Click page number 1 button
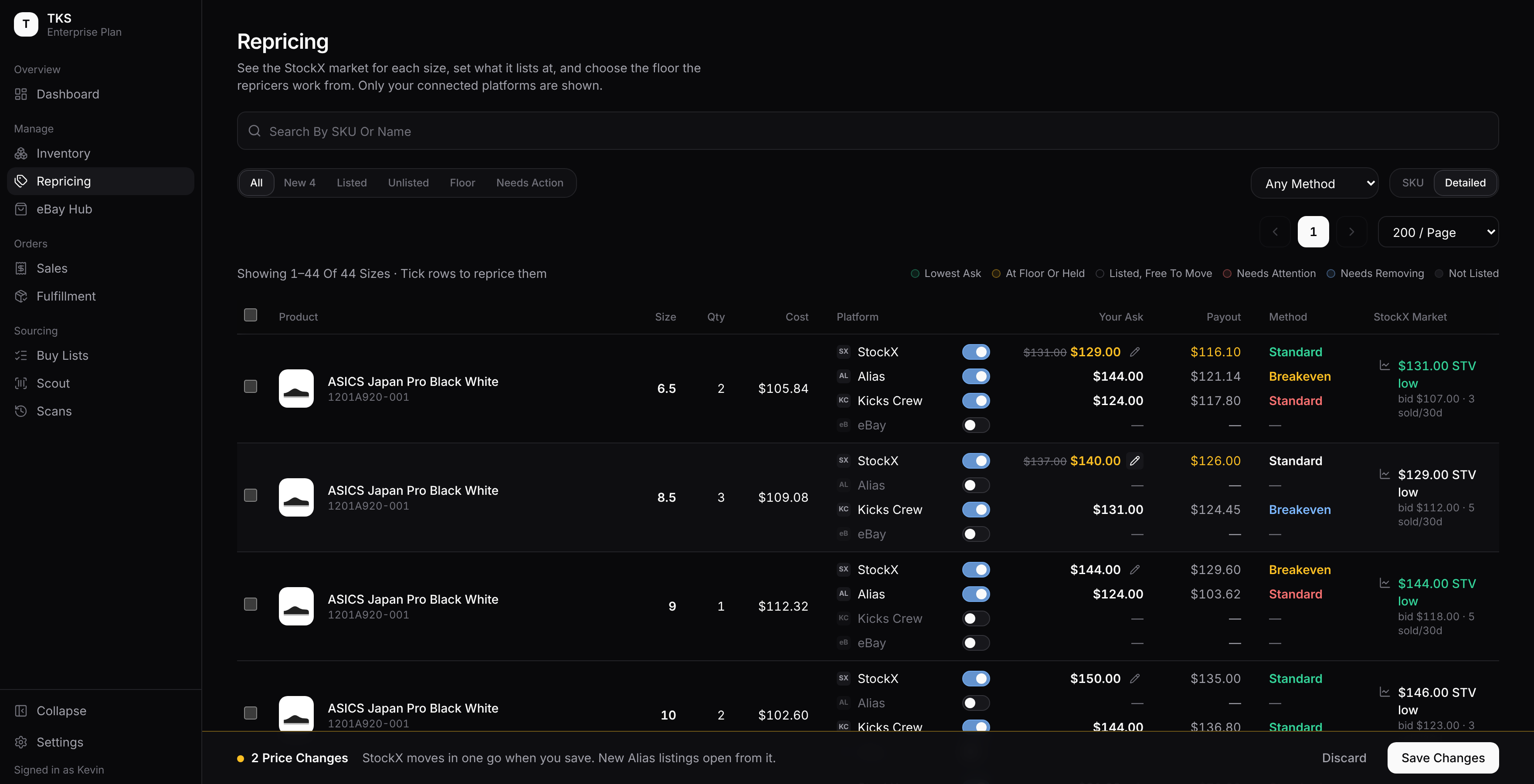1534x784 pixels. coord(1313,232)
